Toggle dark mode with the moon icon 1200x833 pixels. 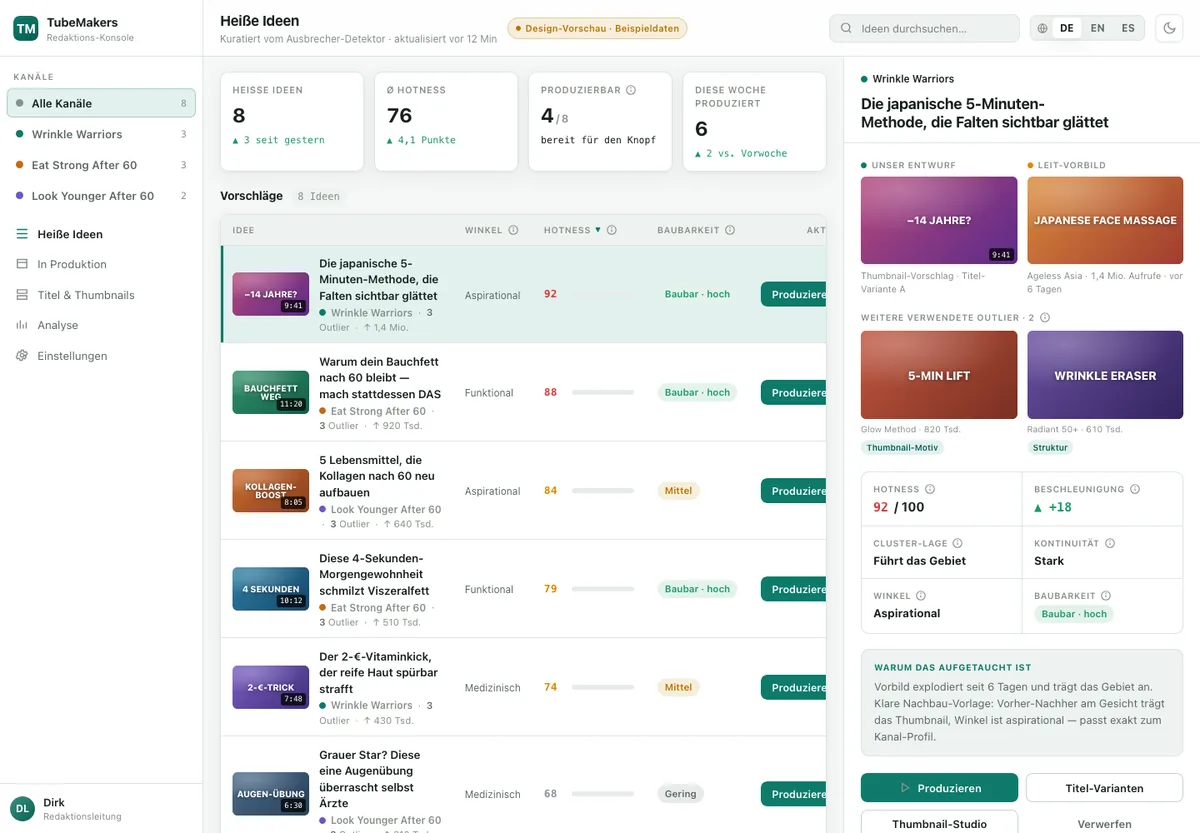click(1168, 28)
